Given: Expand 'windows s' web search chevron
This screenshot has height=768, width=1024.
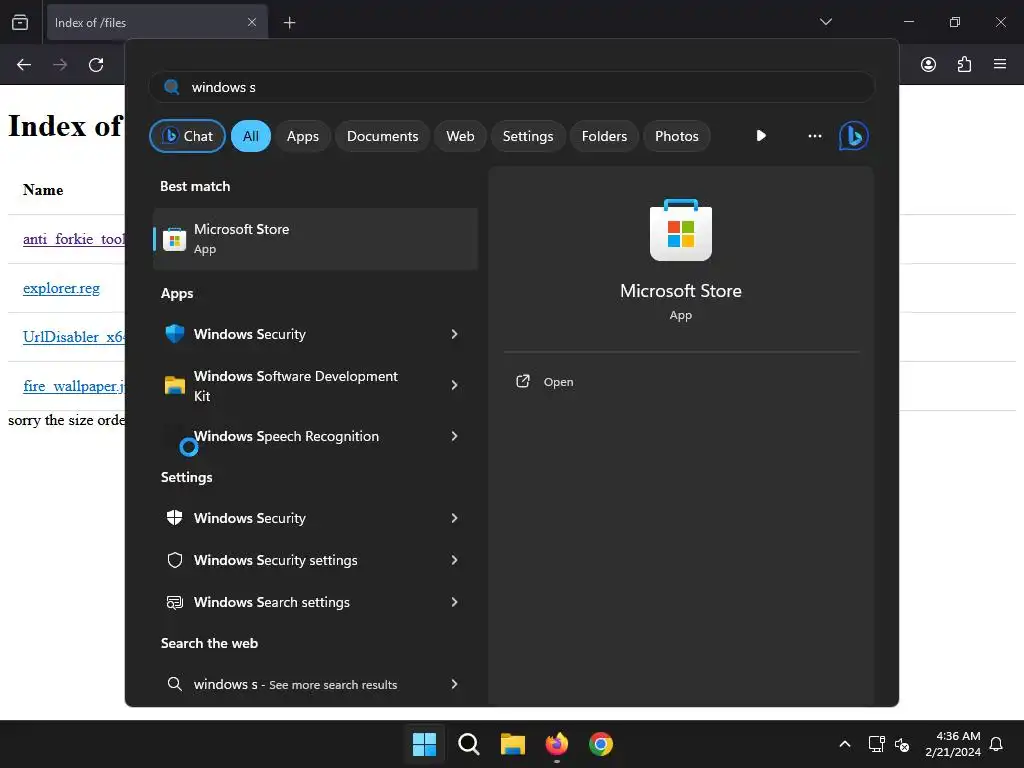Looking at the screenshot, I should pos(455,684).
